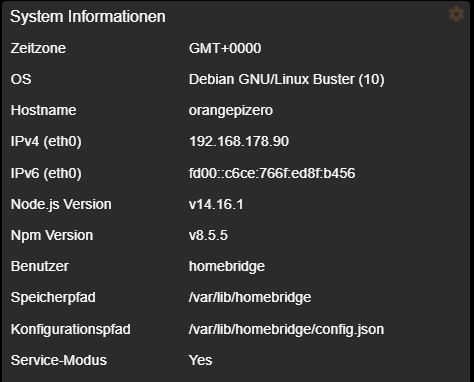This screenshot has height=382, width=474.
Task: Click the Yes Service-Modus value
Action: [200, 360]
